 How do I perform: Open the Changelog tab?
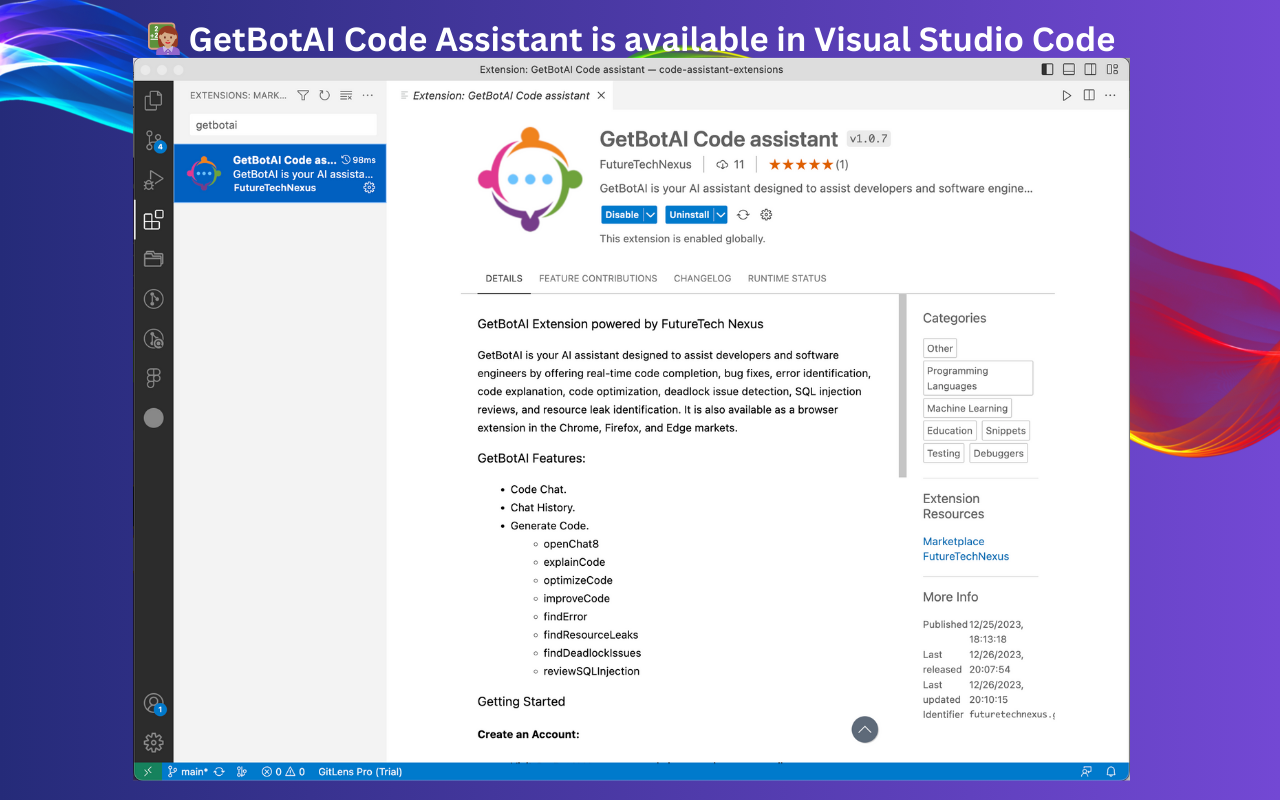point(702,278)
